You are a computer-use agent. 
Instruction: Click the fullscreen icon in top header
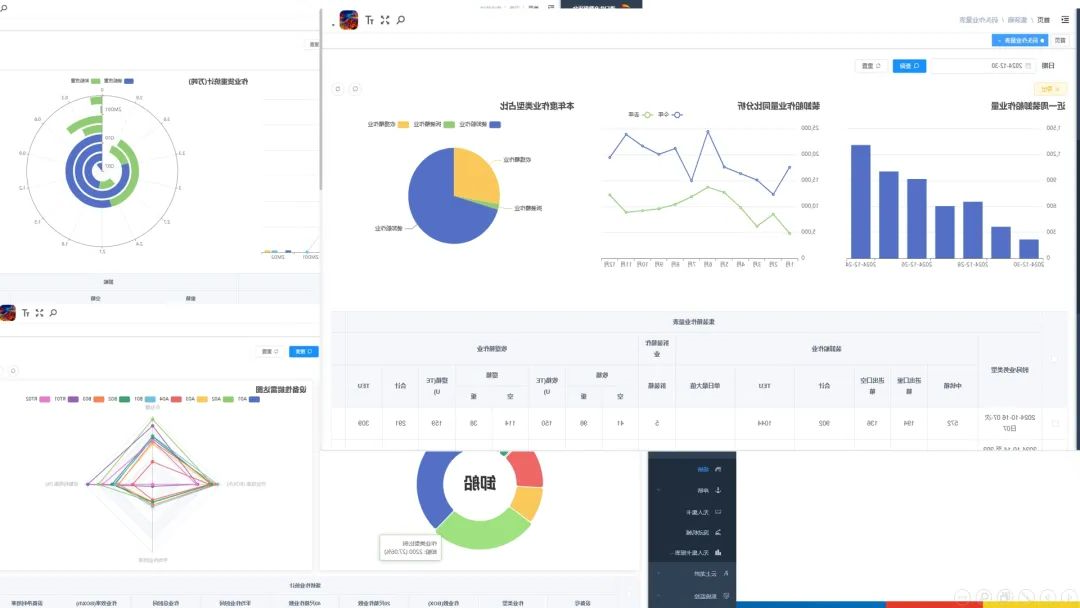tap(385, 20)
